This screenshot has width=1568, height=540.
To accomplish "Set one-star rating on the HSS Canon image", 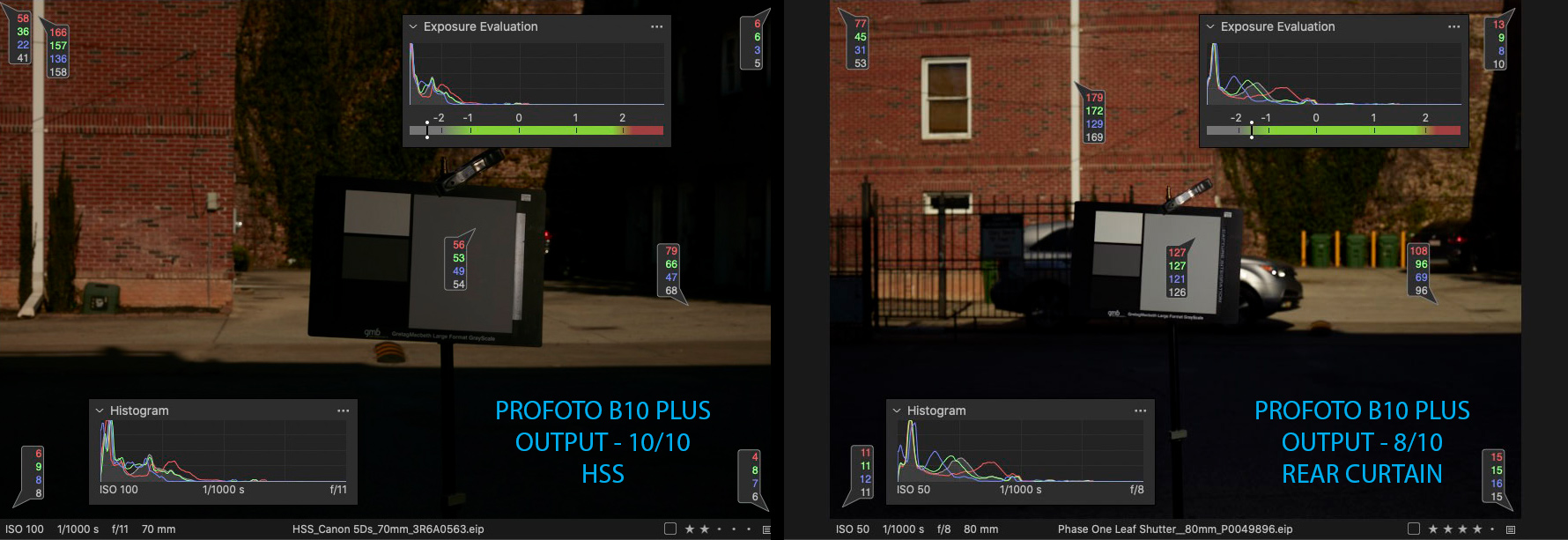I will (690, 529).
